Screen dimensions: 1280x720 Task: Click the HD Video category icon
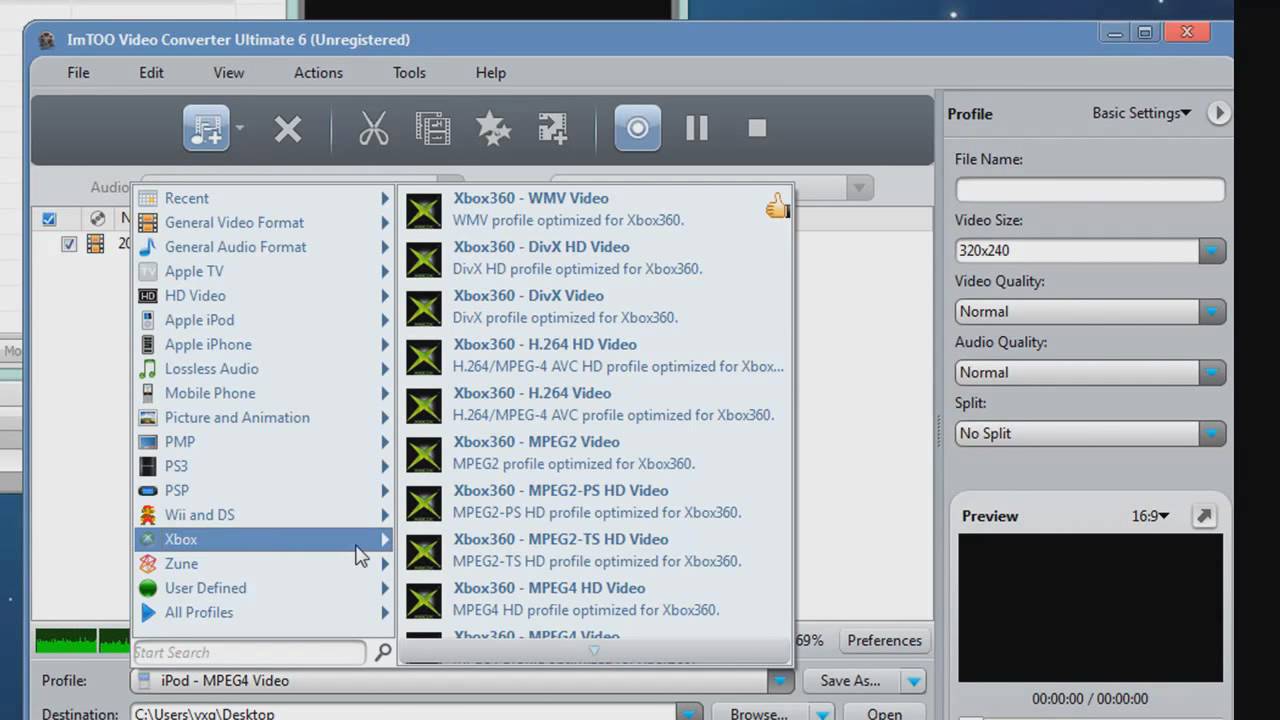(x=148, y=296)
